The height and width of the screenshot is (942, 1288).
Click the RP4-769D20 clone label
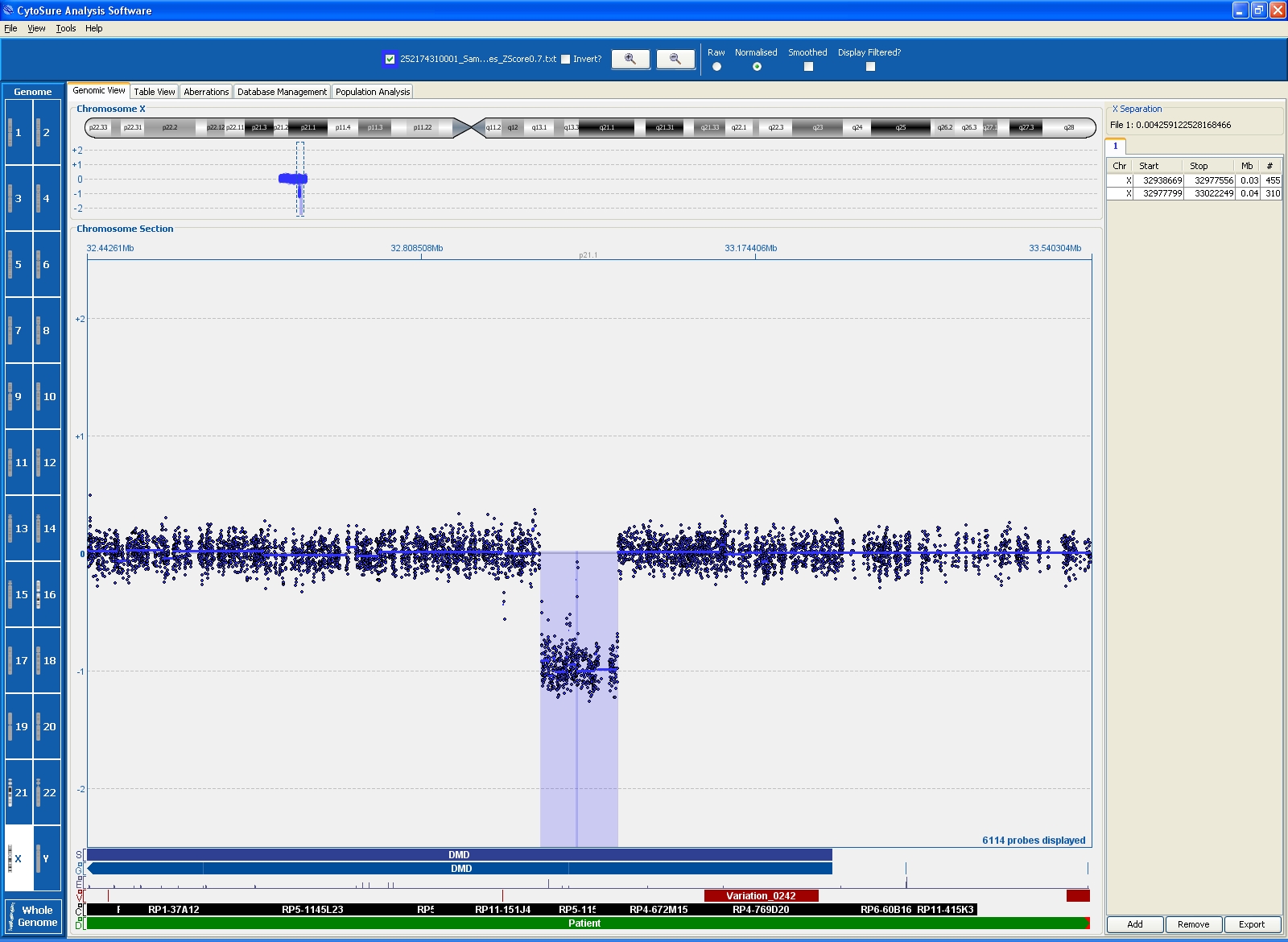tap(761, 910)
